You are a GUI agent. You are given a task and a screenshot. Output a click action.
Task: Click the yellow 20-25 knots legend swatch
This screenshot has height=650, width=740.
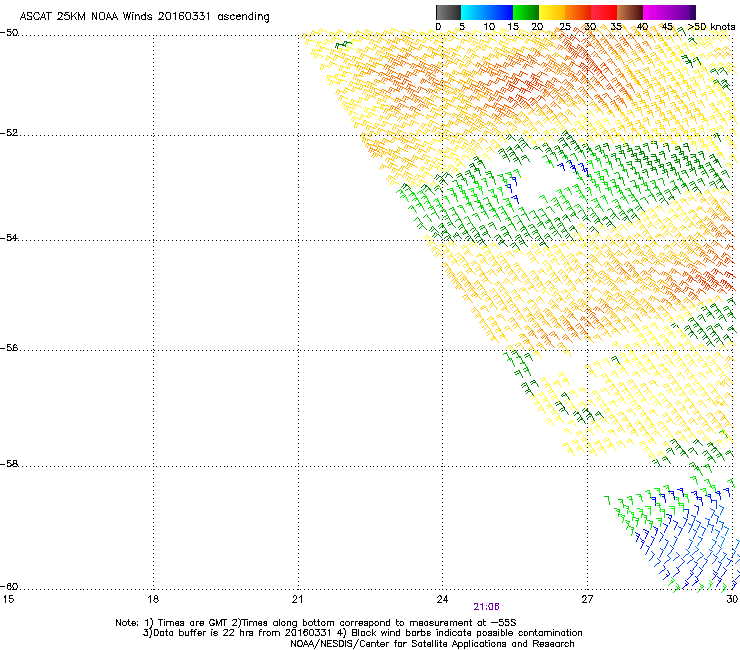(552, 12)
